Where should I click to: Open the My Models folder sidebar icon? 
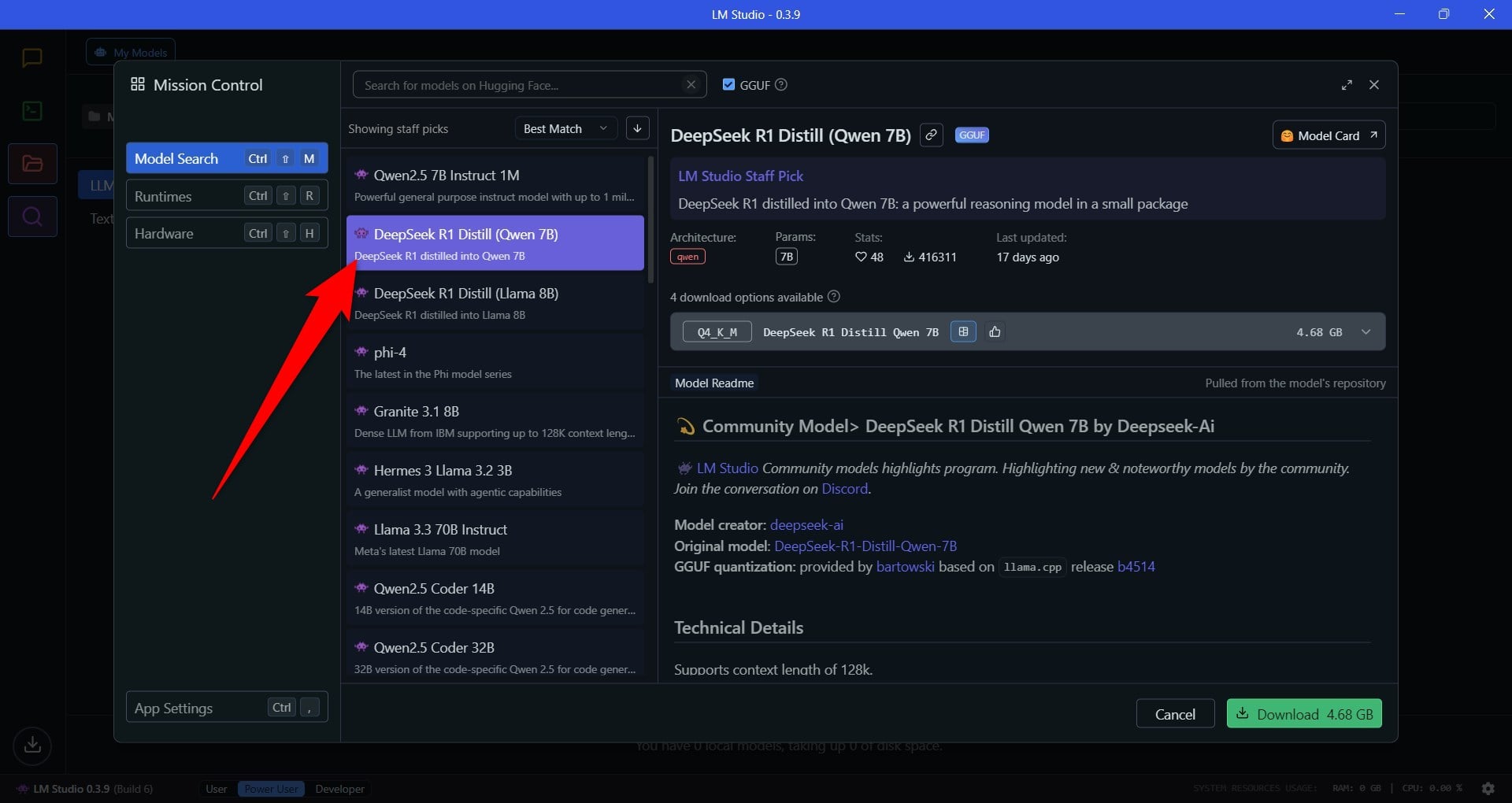pyautogui.click(x=32, y=164)
